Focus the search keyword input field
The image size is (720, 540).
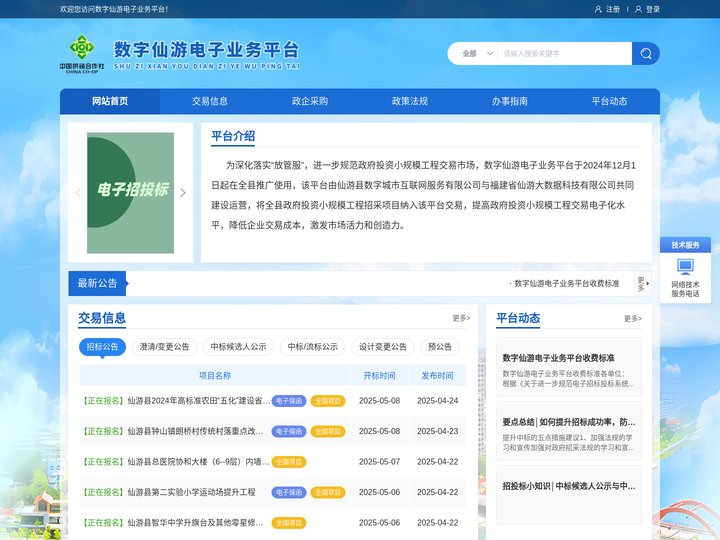(564, 53)
